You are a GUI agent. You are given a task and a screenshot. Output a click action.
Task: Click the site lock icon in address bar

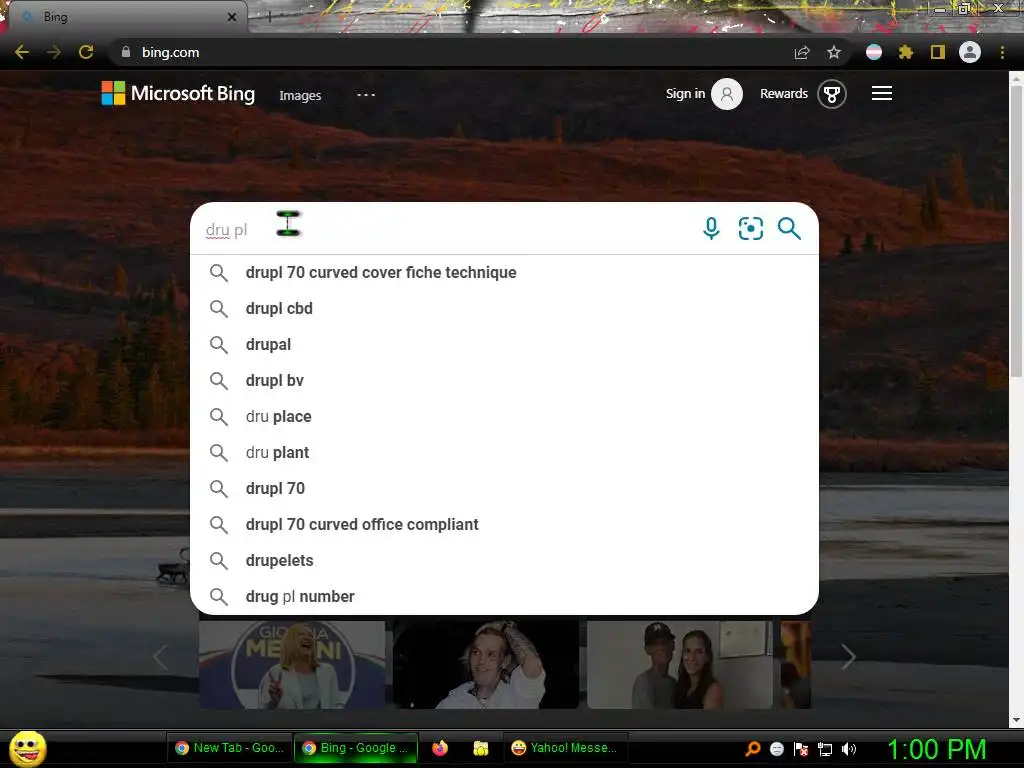point(126,52)
